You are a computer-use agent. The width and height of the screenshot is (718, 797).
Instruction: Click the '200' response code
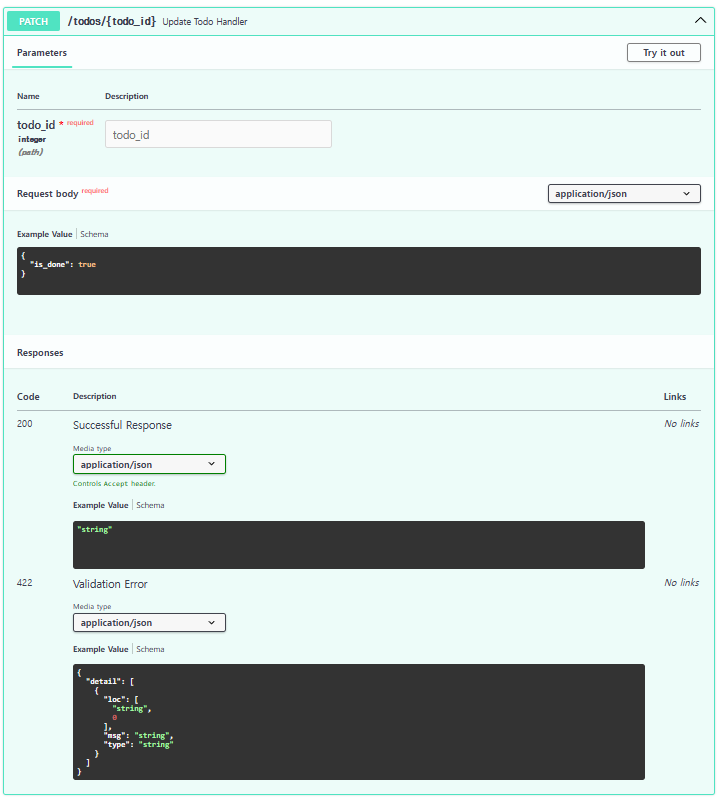24,424
